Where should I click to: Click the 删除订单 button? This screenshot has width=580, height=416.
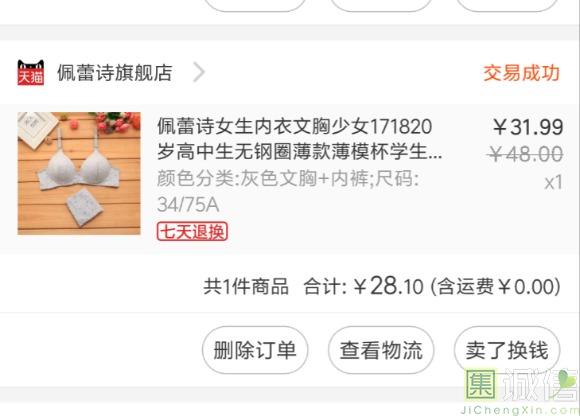point(255,350)
